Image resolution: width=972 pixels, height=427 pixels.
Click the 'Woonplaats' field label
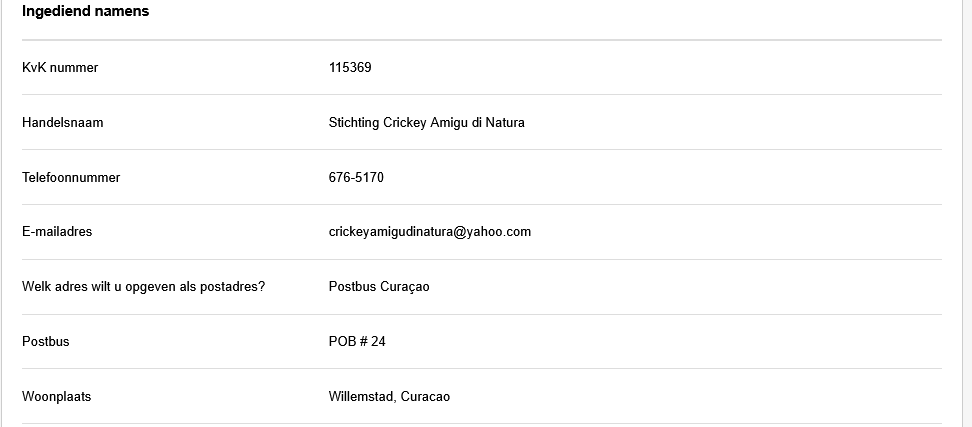pyautogui.click(x=56, y=397)
